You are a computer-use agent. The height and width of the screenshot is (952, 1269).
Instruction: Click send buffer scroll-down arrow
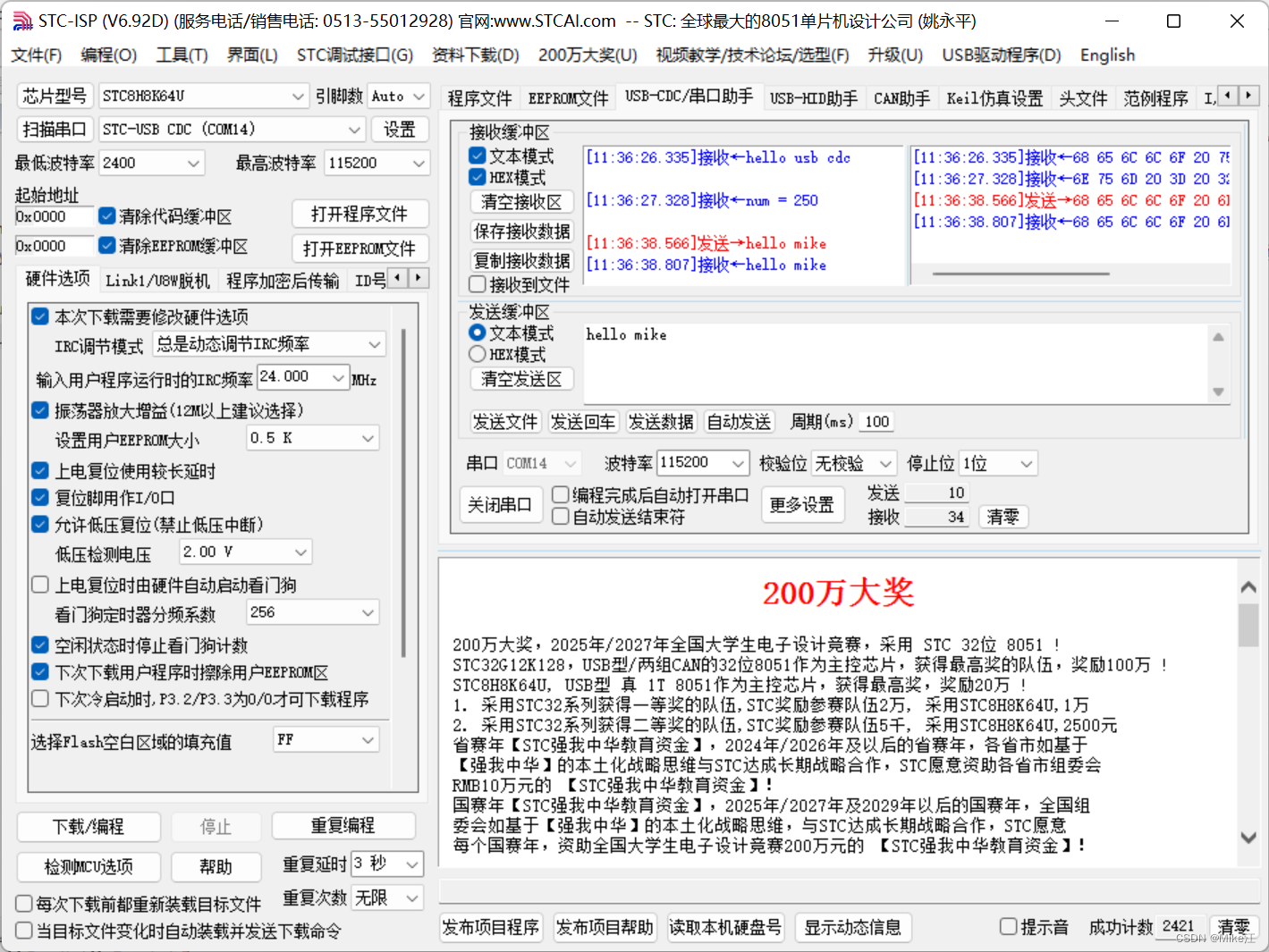(x=1218, y=392)
